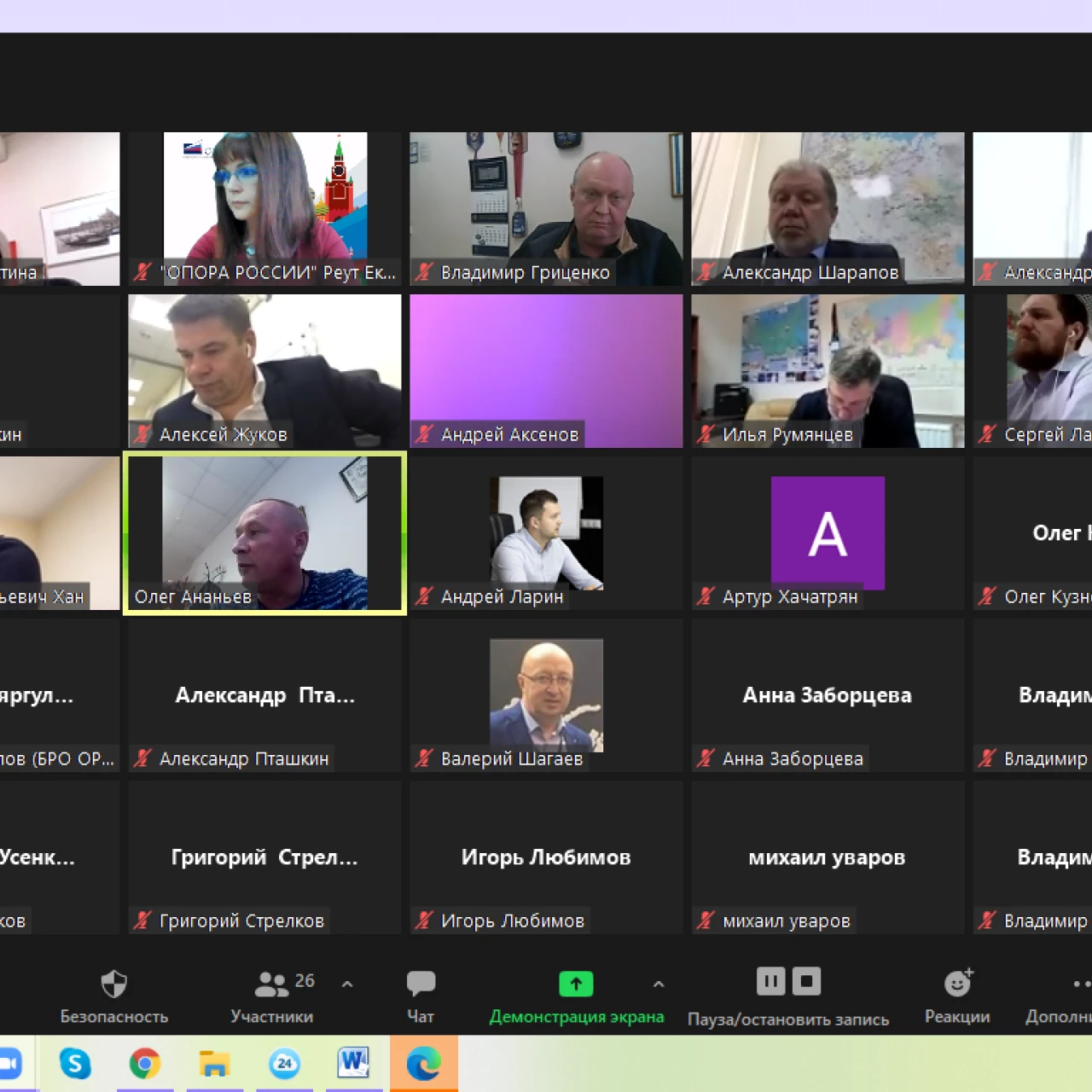Click muted mic icon for Валерий Шагаев
The height and width of the screenshot is (1092, 1092).
coord(424,758)
